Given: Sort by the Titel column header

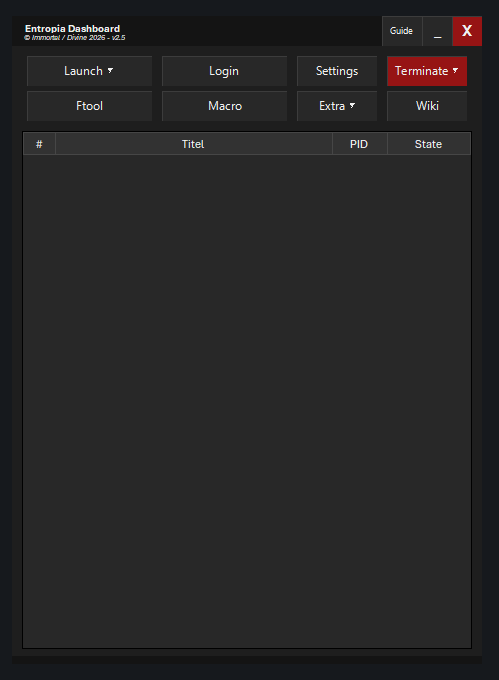Looking at the screenshot, I should (193, 144).
